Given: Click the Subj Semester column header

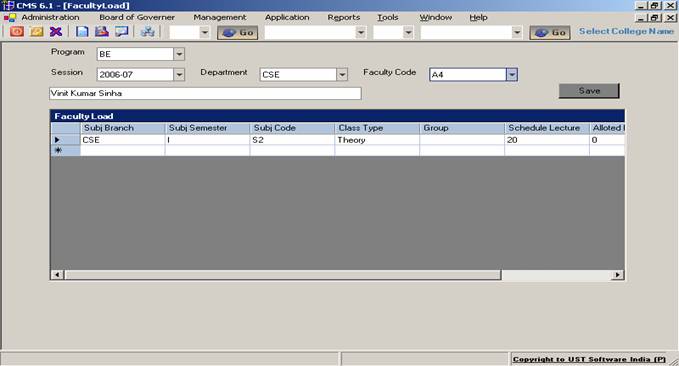Looking at the screenshot, I should [207, 128].
